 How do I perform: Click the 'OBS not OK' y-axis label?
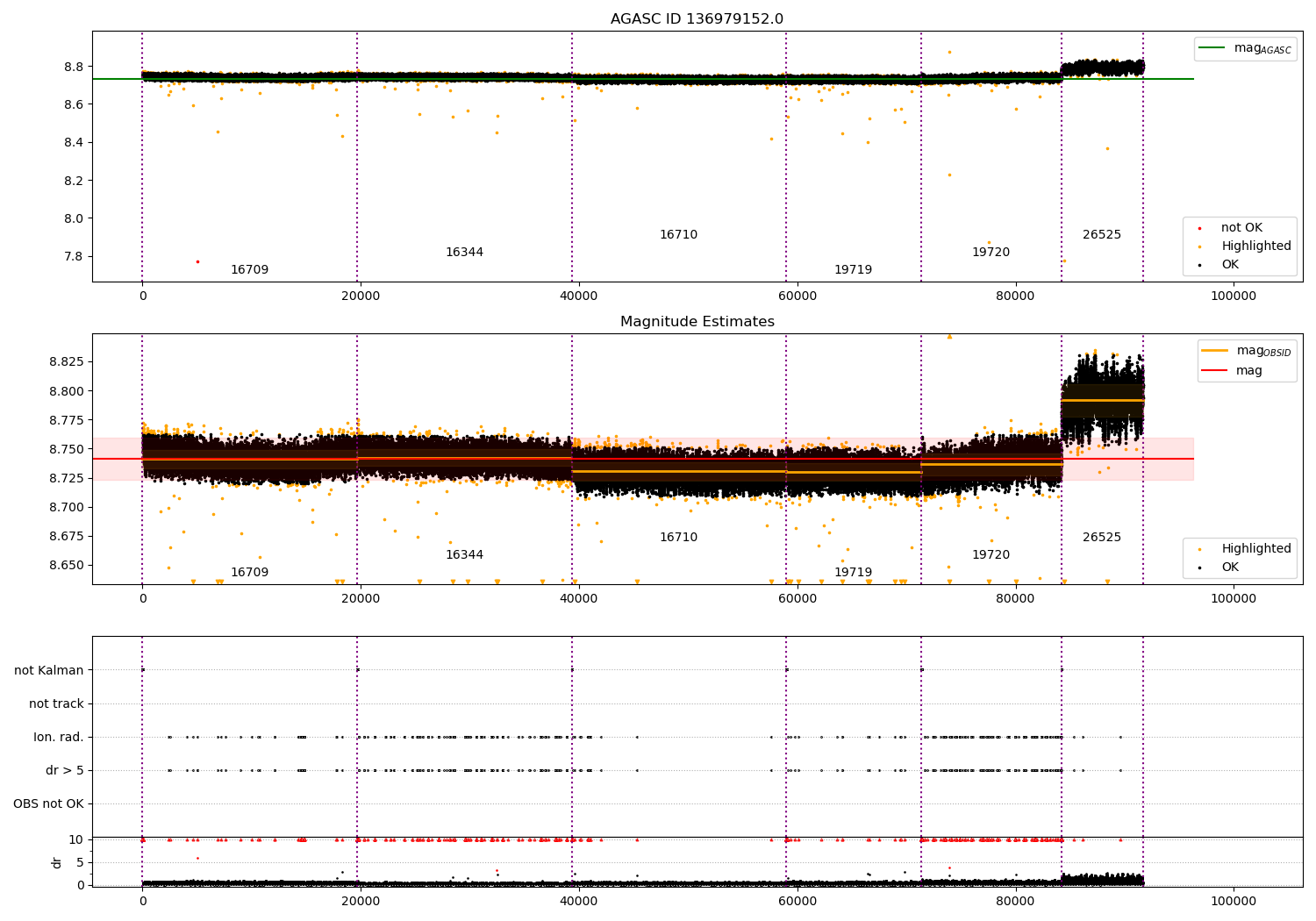48,804
